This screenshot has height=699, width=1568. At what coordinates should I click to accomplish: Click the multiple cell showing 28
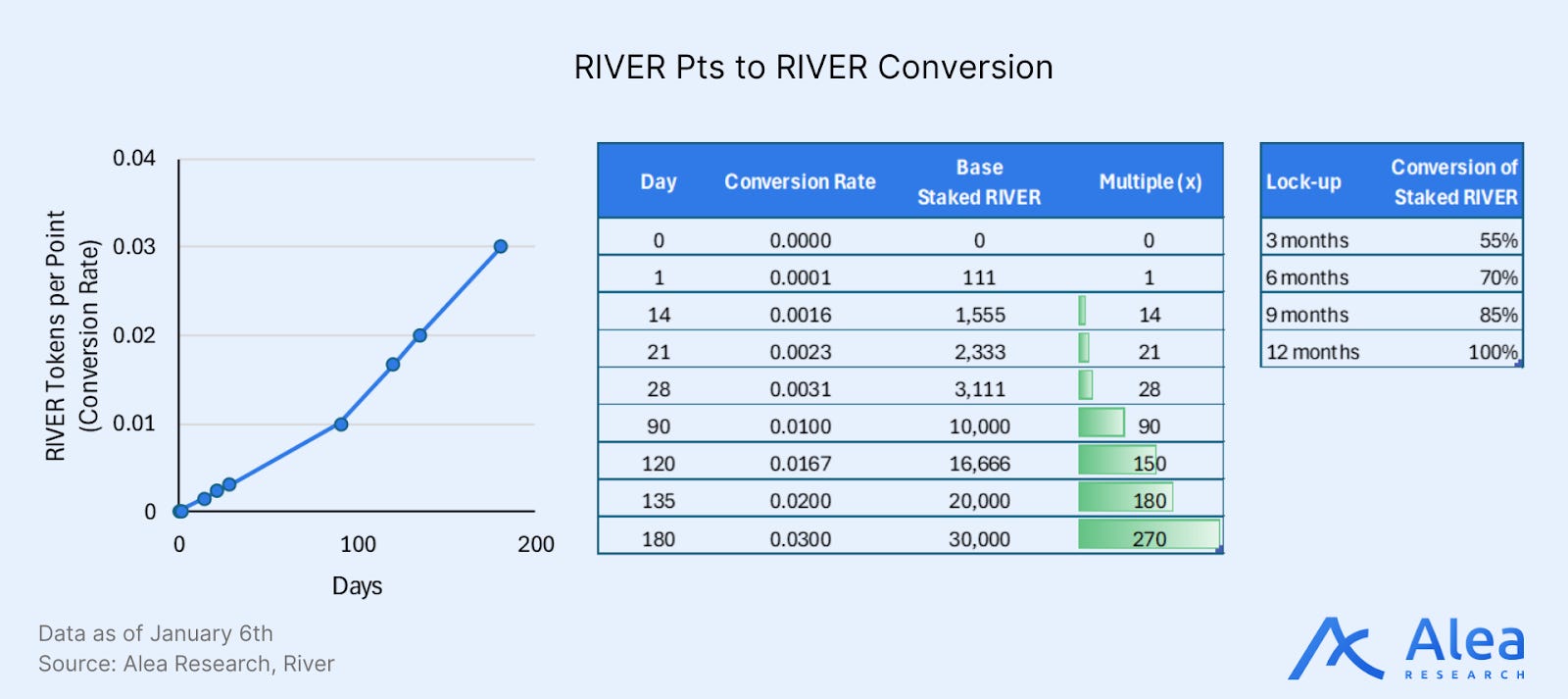1150,389
